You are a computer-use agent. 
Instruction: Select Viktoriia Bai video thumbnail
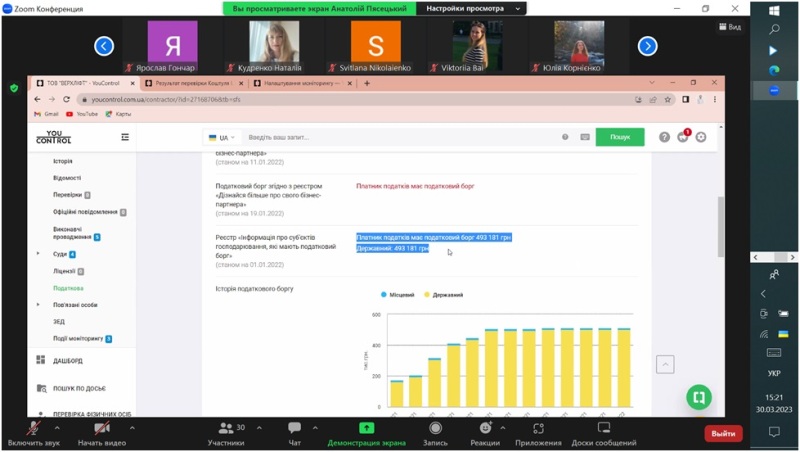coord(477,46)
